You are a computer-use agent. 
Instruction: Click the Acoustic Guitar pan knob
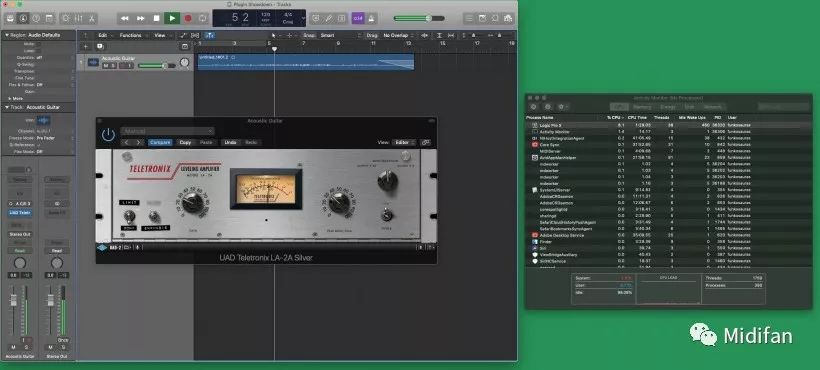pos(185,63)
